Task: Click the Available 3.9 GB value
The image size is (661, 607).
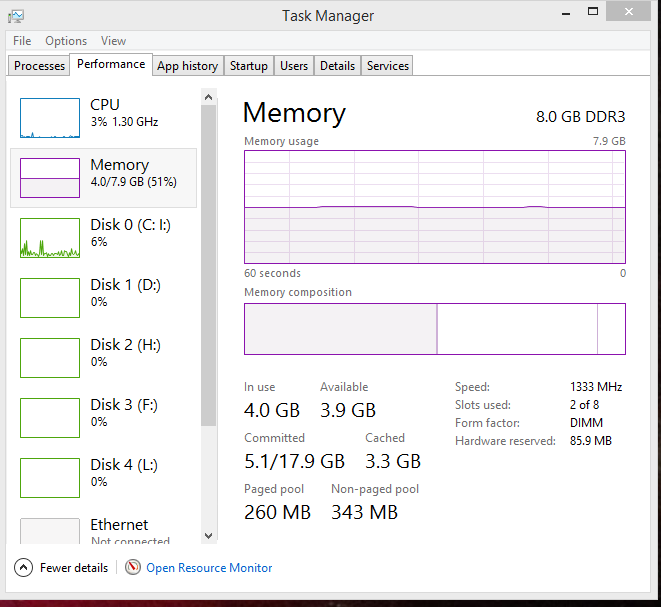Action: (348, 410)
